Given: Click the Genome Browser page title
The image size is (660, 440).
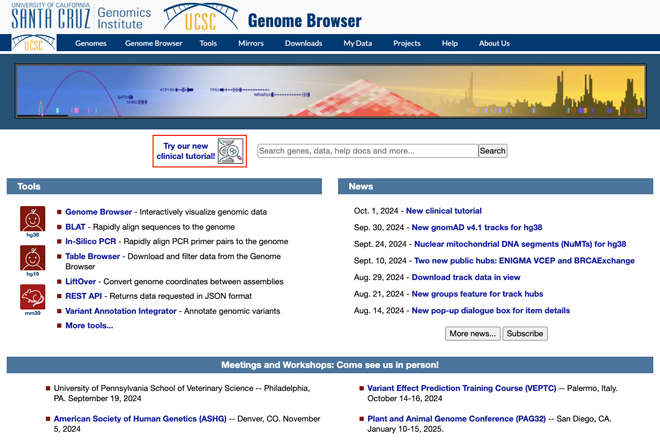Looking at the screenshot, I should 305,21.
